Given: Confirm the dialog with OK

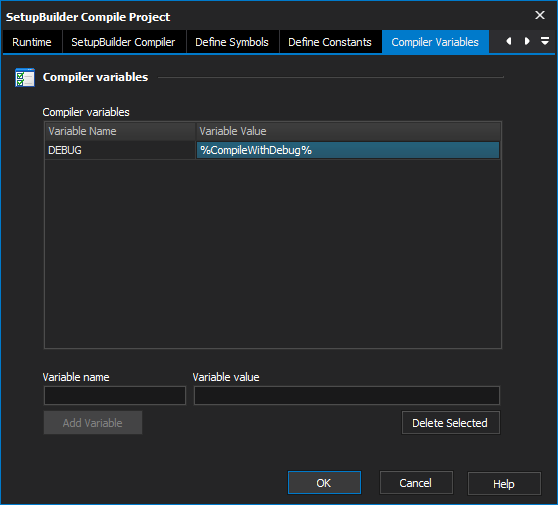Looking at the screenshot, I should pos(324,483).
